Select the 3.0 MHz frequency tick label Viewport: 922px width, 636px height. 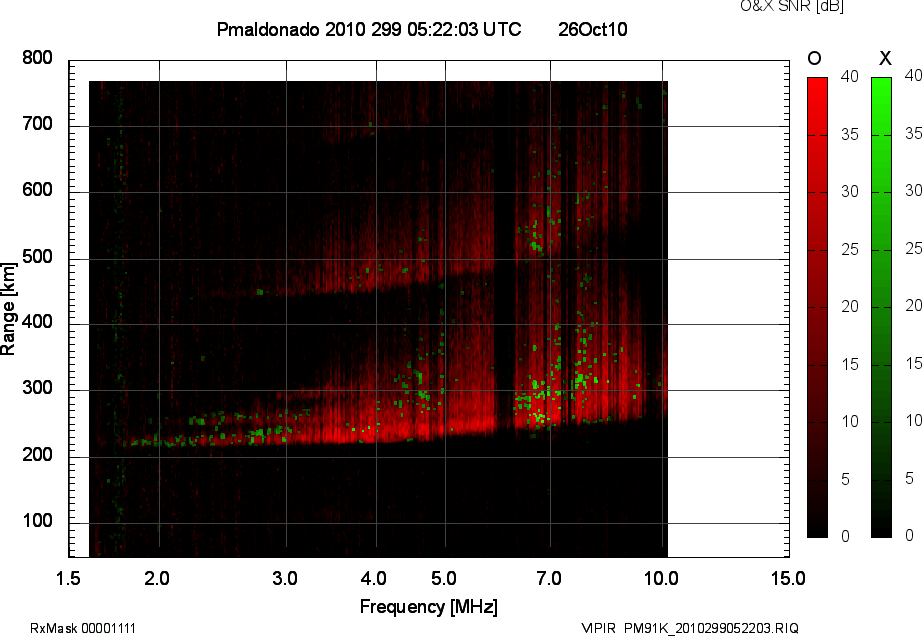tap(285, 578)
